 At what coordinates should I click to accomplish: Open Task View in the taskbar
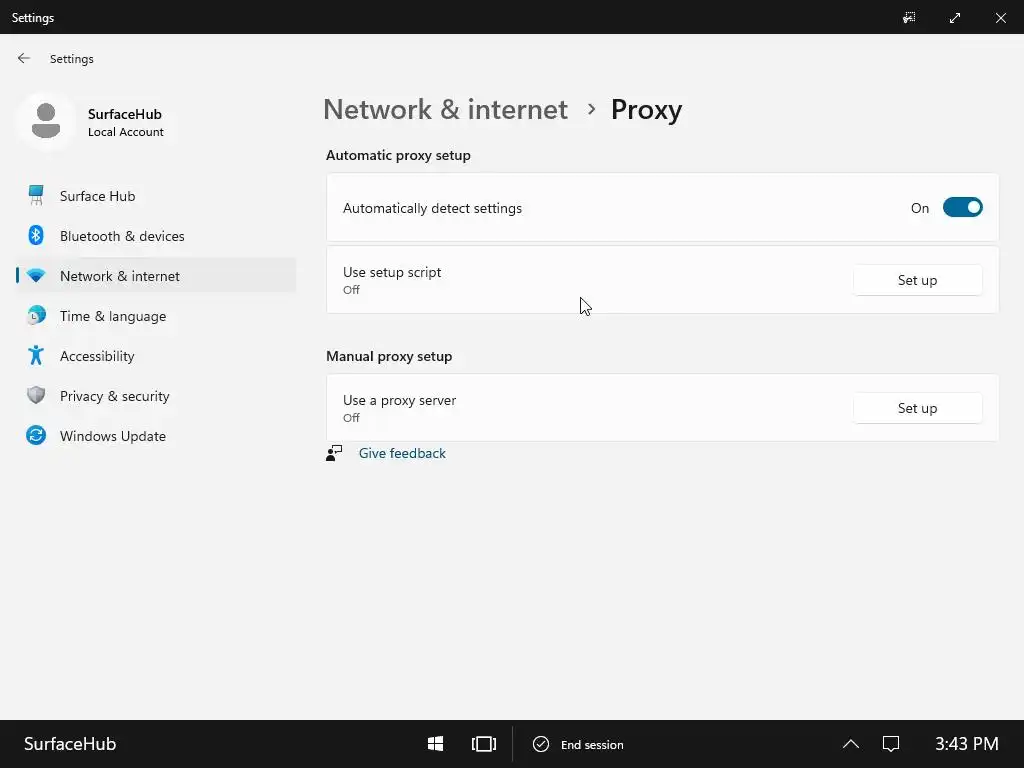click(484, 744)
